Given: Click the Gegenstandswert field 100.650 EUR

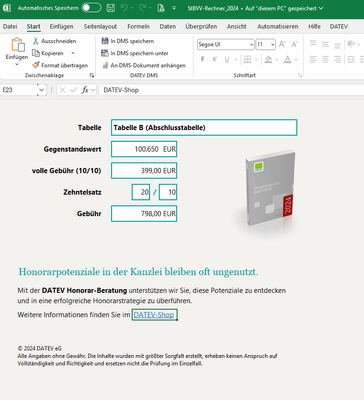Looking at the screenshot, I should (144, 149).
